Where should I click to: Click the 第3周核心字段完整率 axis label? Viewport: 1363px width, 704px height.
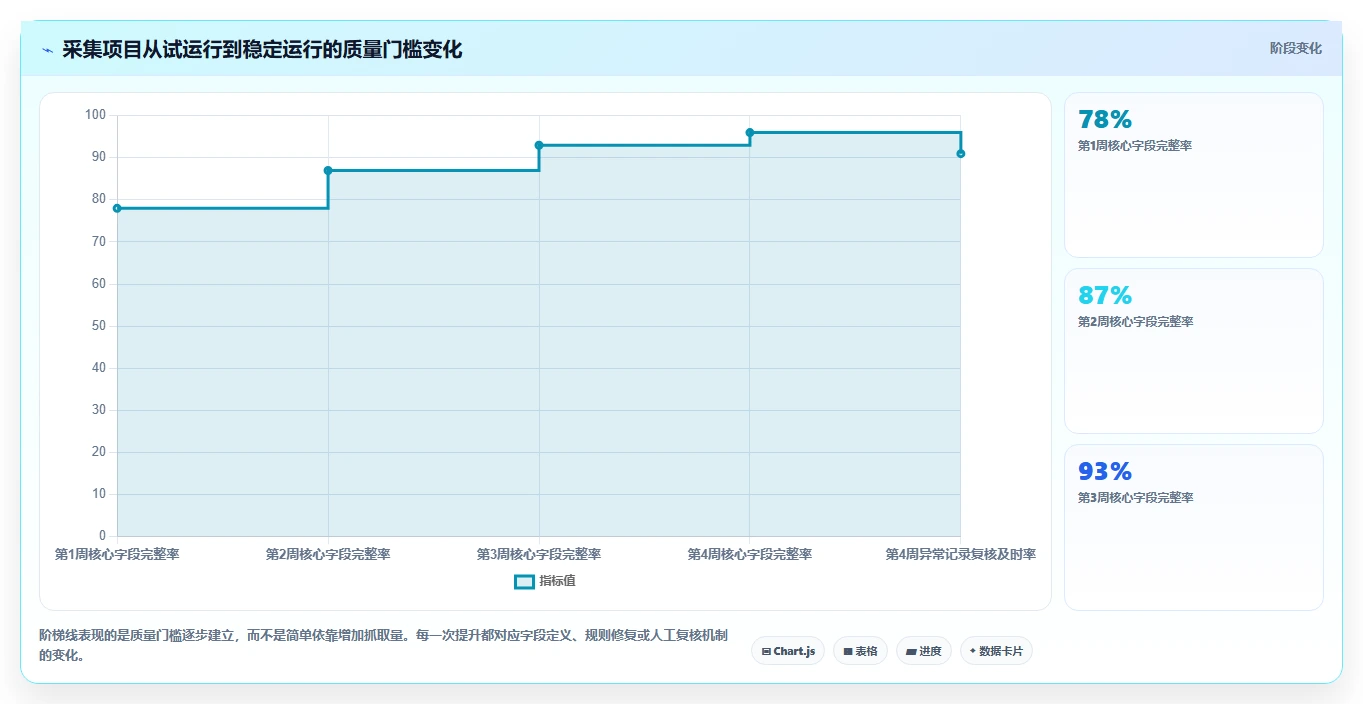point(539,554)
